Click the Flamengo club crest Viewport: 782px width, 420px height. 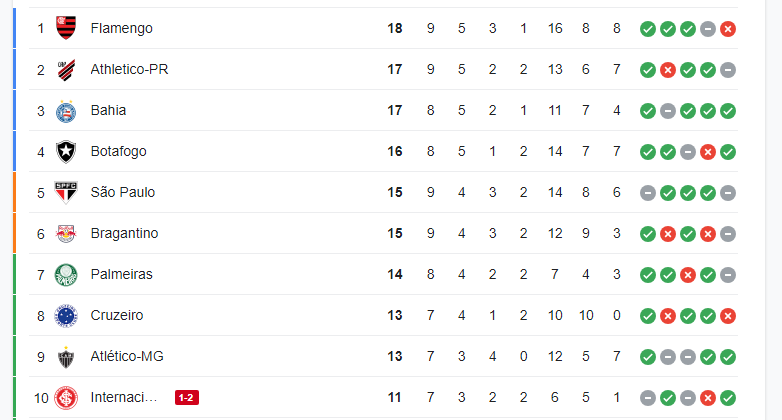pyautogui.click(x=66, y=28)
